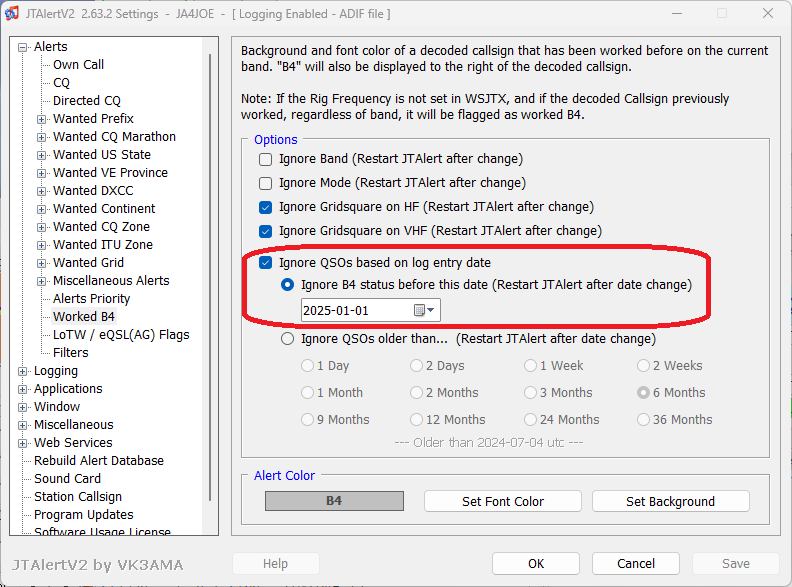Expand the Wanted ITU Zone node

(x=41, y=246)
